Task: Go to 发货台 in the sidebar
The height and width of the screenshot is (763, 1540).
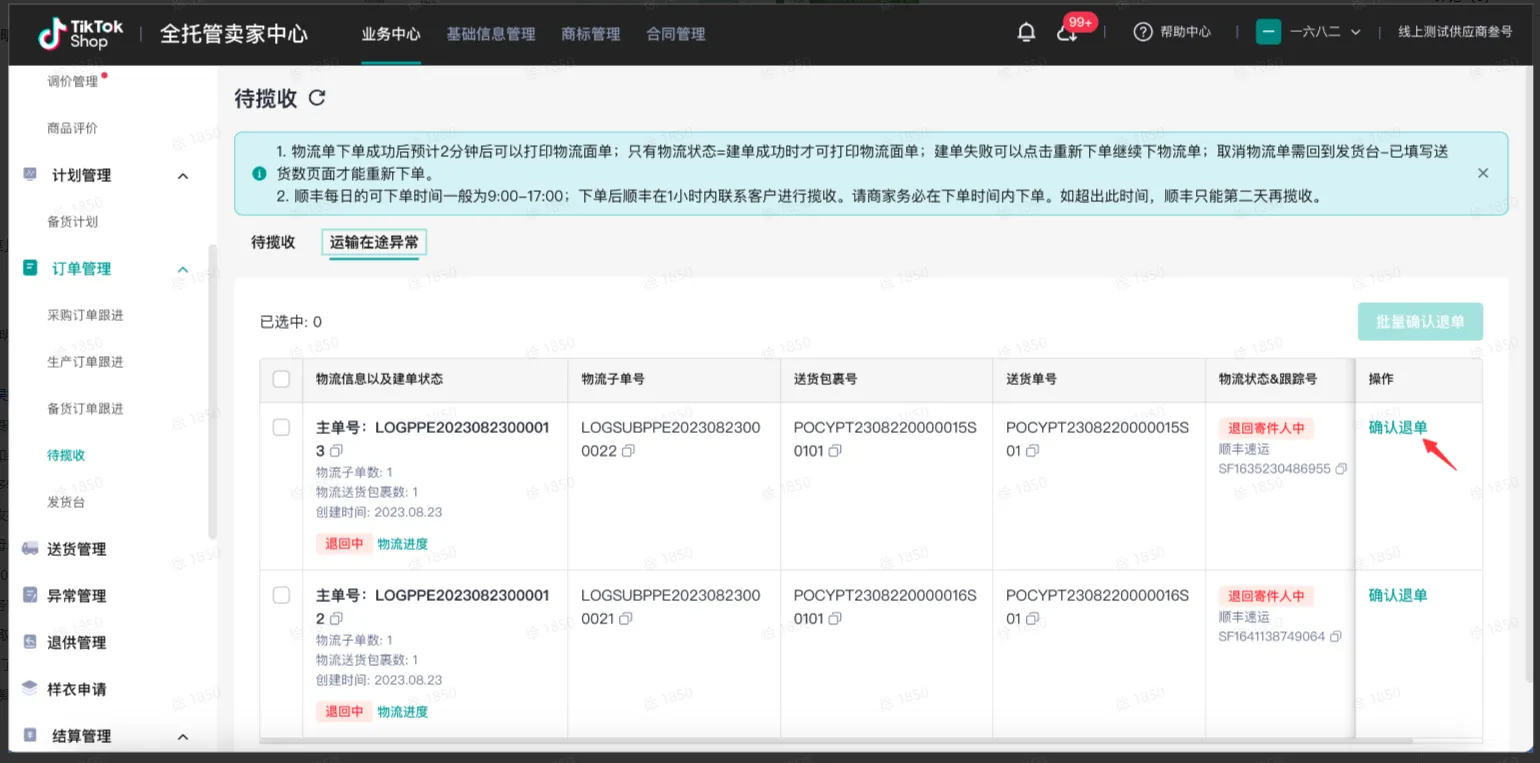Action: [x=66, y=502]
